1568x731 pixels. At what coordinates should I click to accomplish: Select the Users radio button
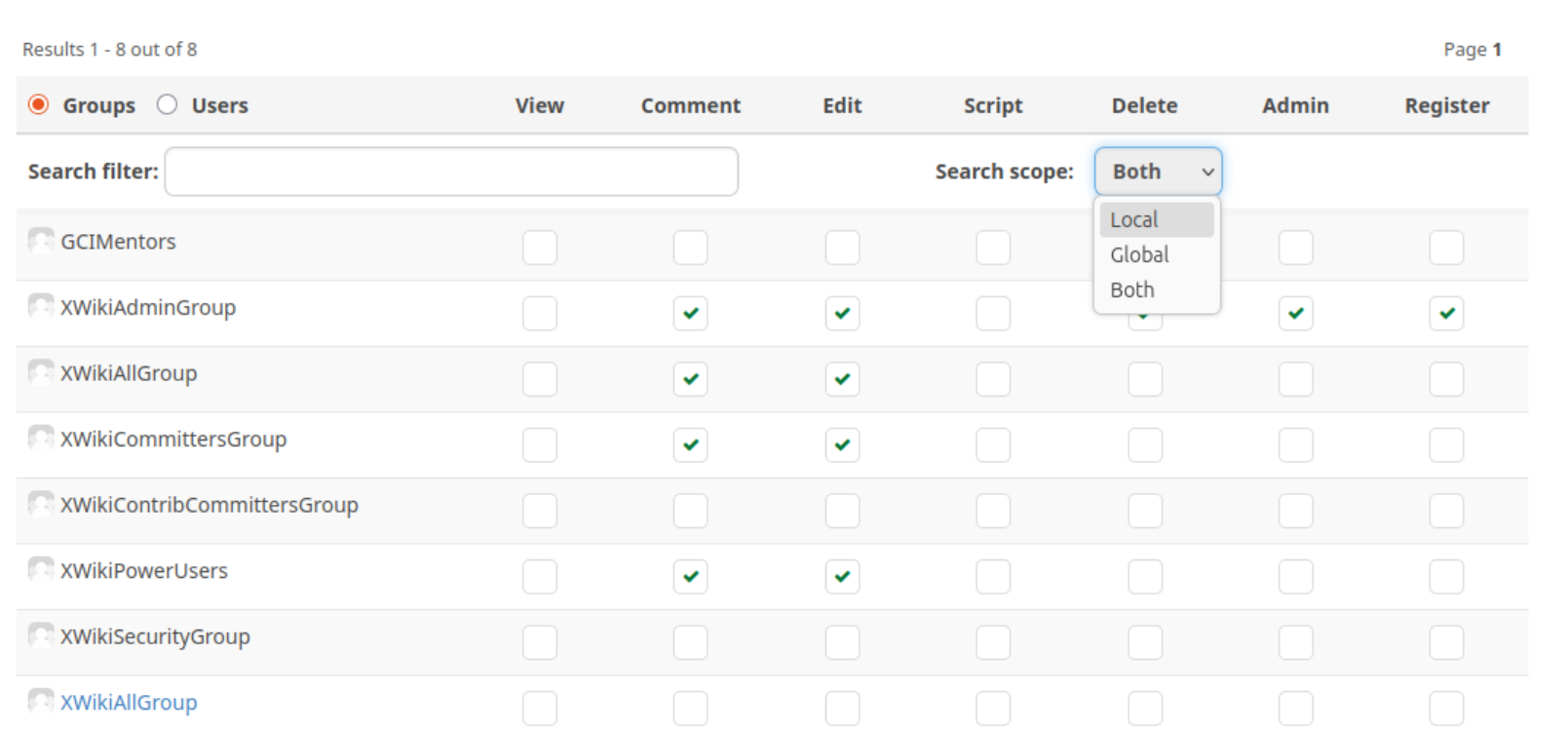pos(168,104)
